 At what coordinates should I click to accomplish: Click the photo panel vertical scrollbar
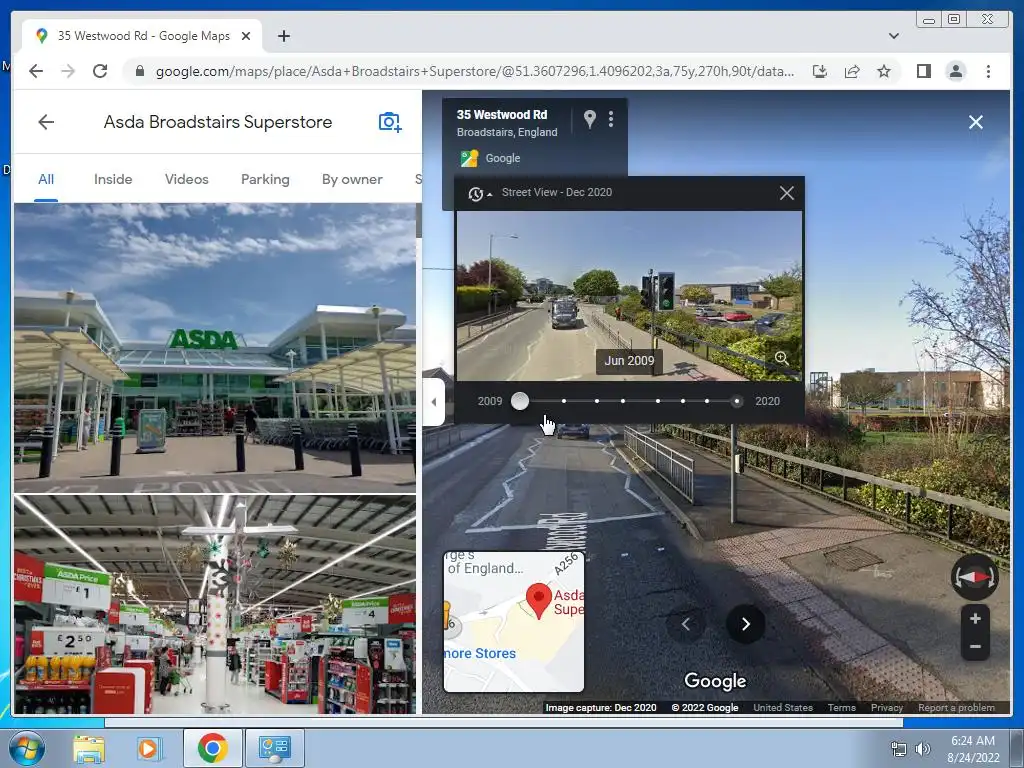419,221
